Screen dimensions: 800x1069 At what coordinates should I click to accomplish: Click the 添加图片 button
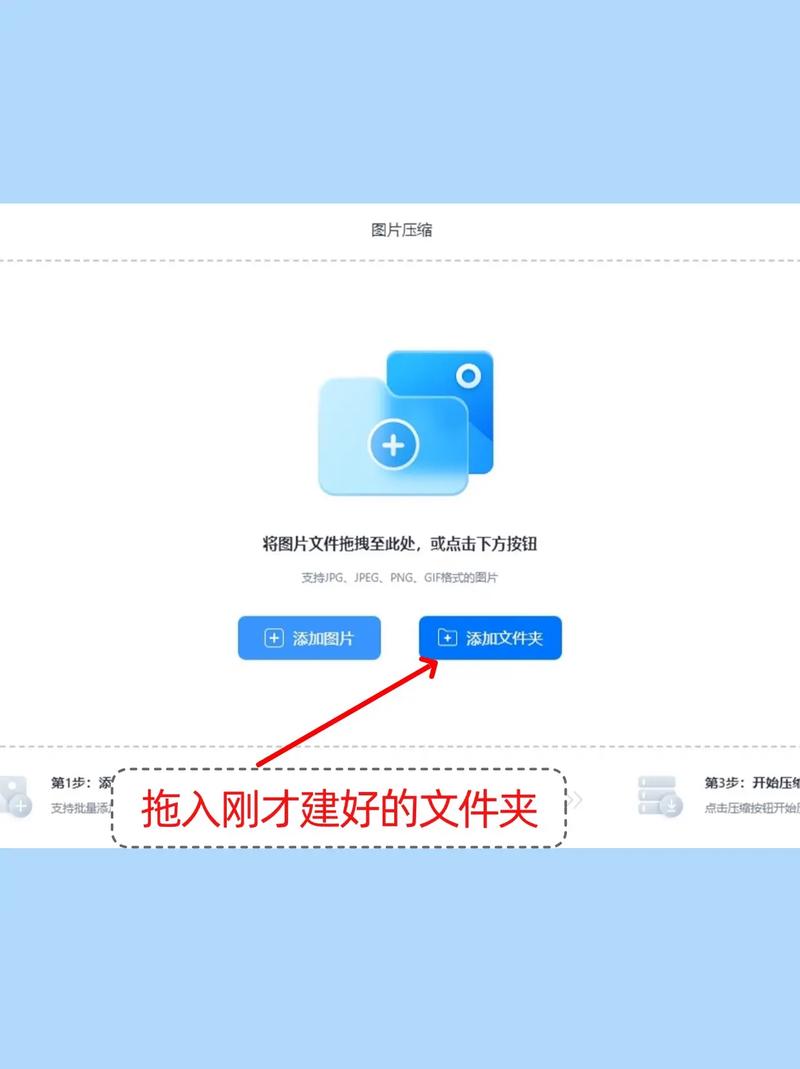(x=309, y=638)
